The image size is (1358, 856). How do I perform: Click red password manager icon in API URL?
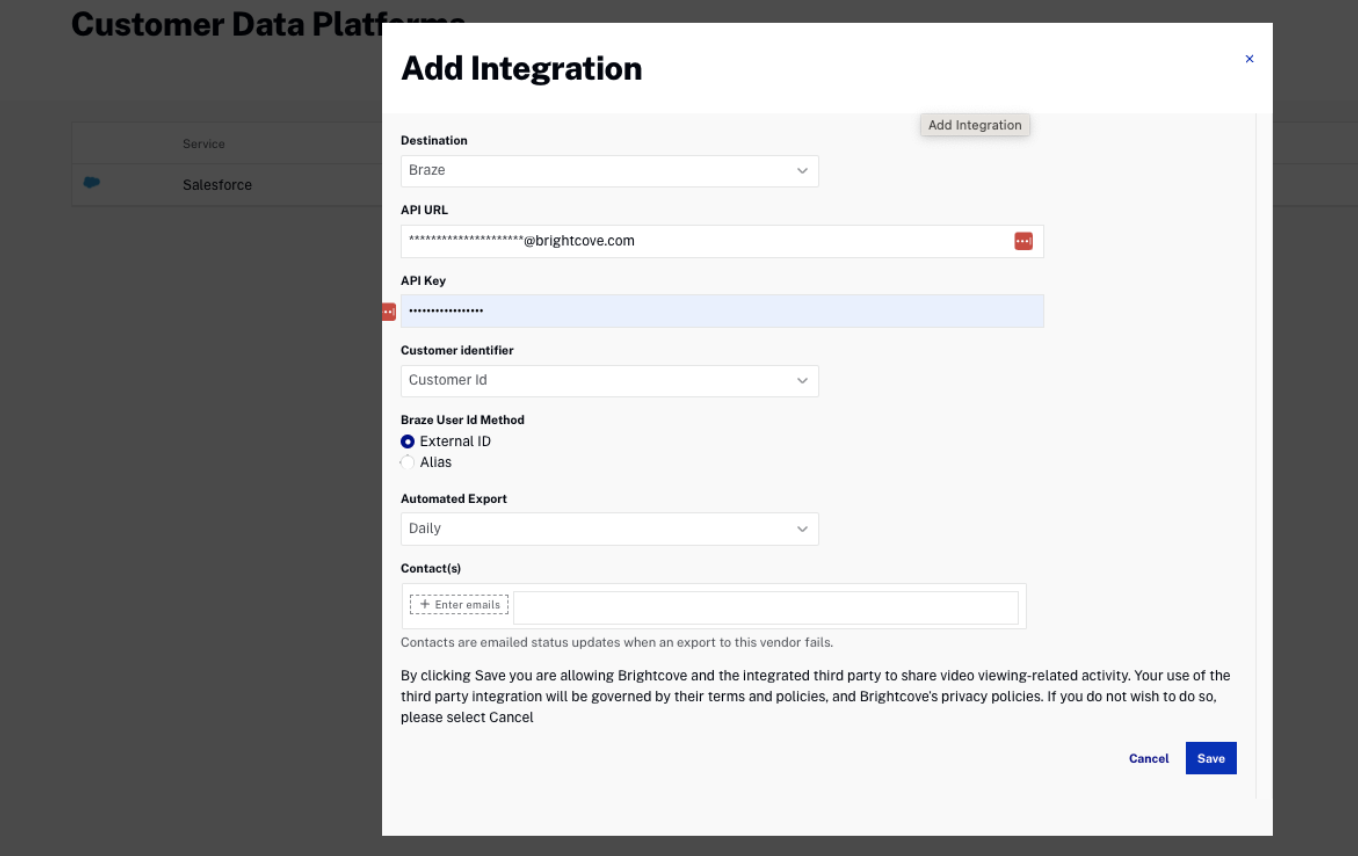coord(1023,241)
